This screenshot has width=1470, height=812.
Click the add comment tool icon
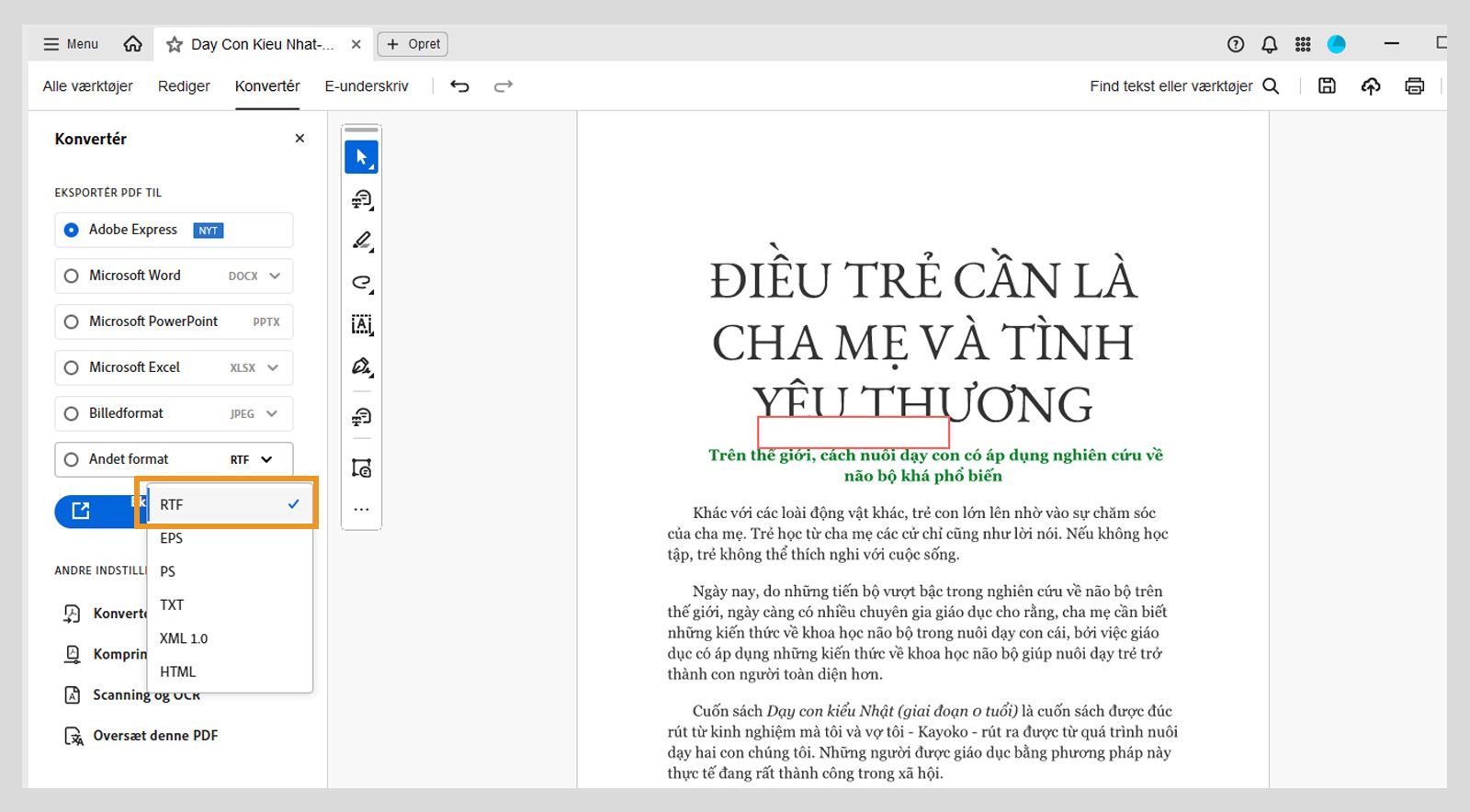[361, 199]
